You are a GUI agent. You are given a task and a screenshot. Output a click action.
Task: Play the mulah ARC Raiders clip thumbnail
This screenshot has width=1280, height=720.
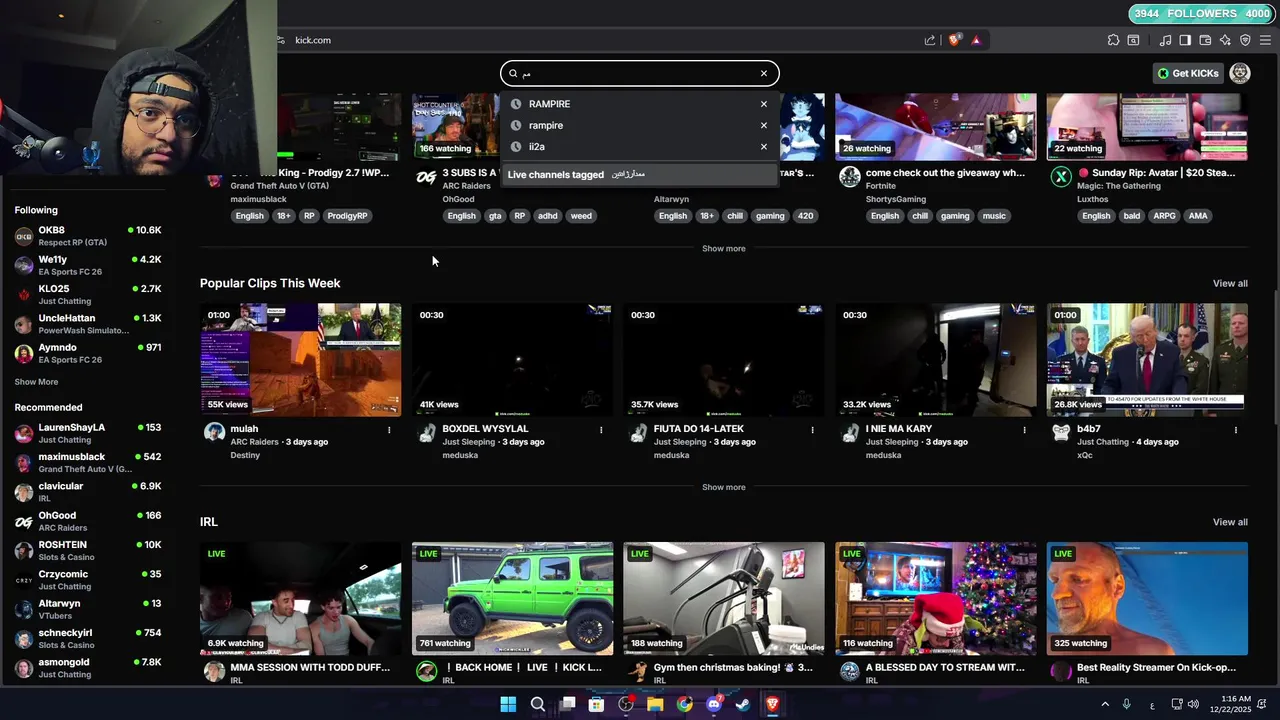(x=300, y=360)
